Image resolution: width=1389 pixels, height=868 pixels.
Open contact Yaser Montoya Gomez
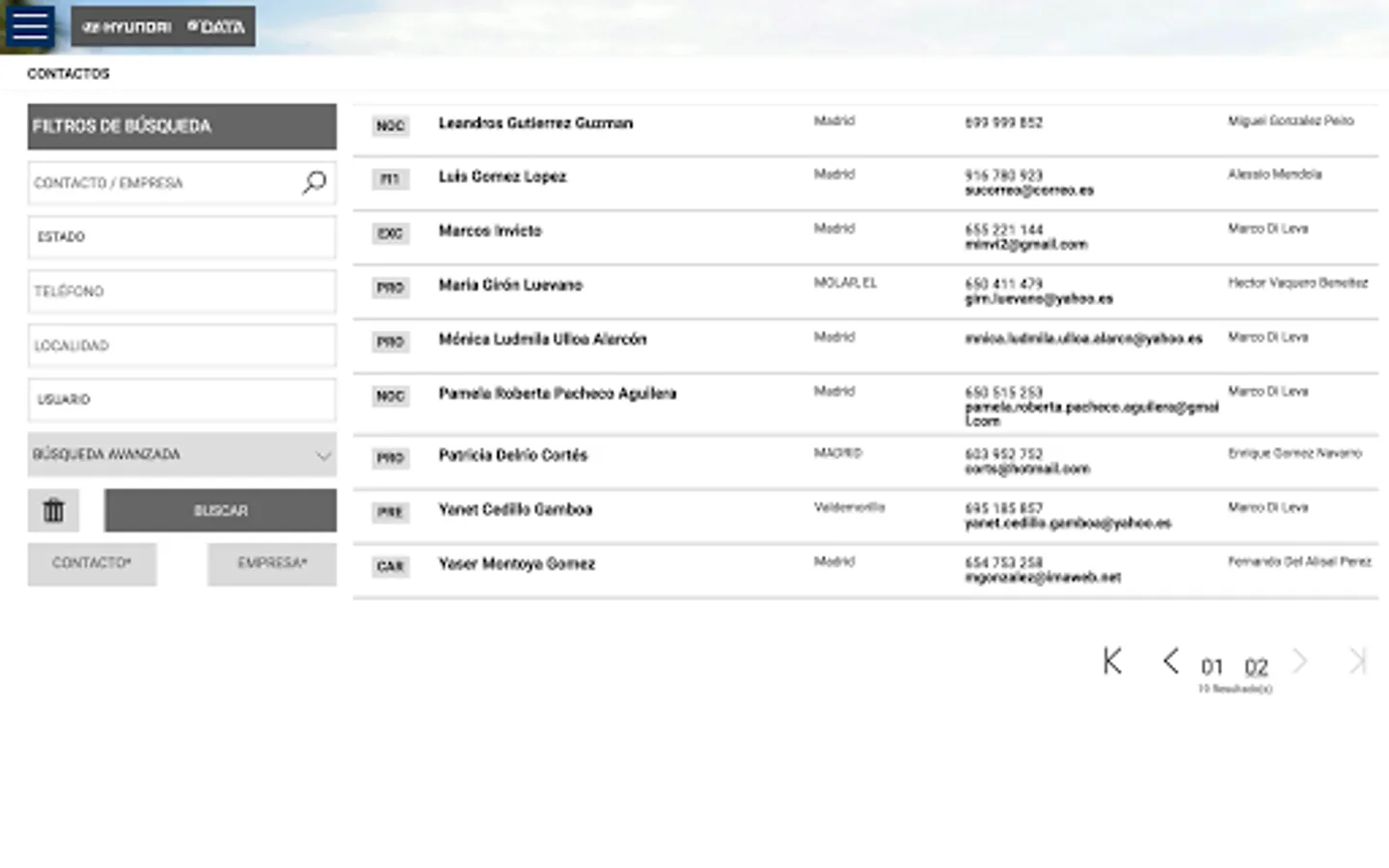pos(516,564)
